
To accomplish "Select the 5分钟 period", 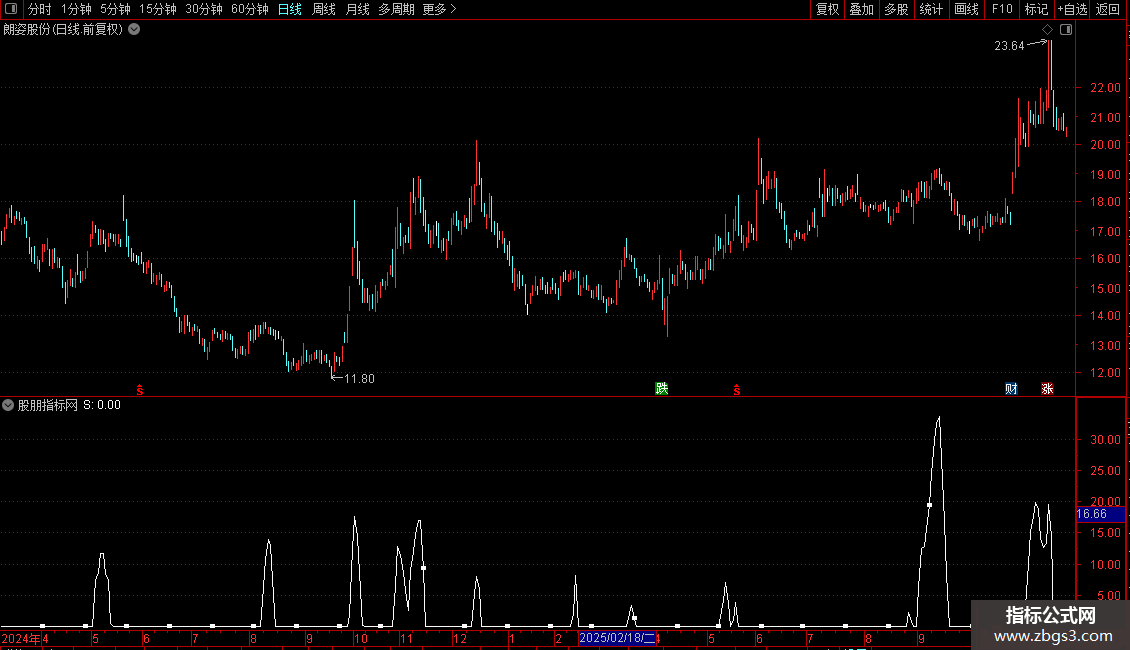I will [x=115, y=9].
